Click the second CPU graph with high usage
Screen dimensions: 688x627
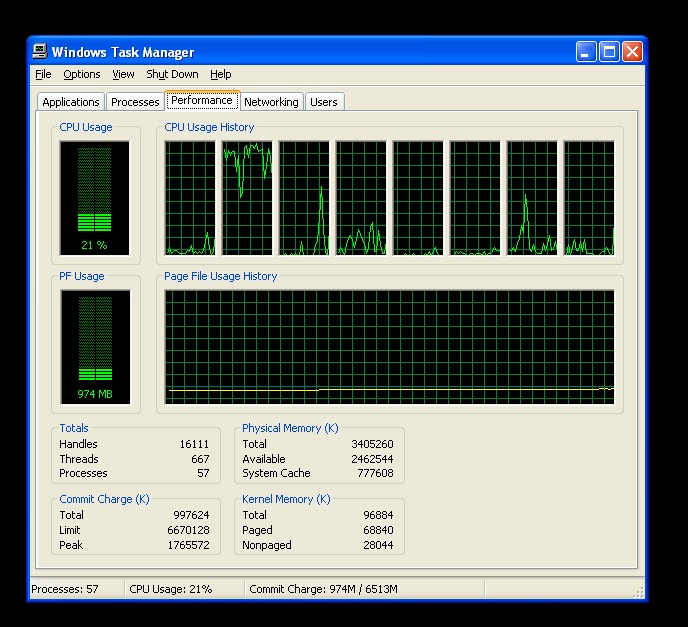pos(247,198)
